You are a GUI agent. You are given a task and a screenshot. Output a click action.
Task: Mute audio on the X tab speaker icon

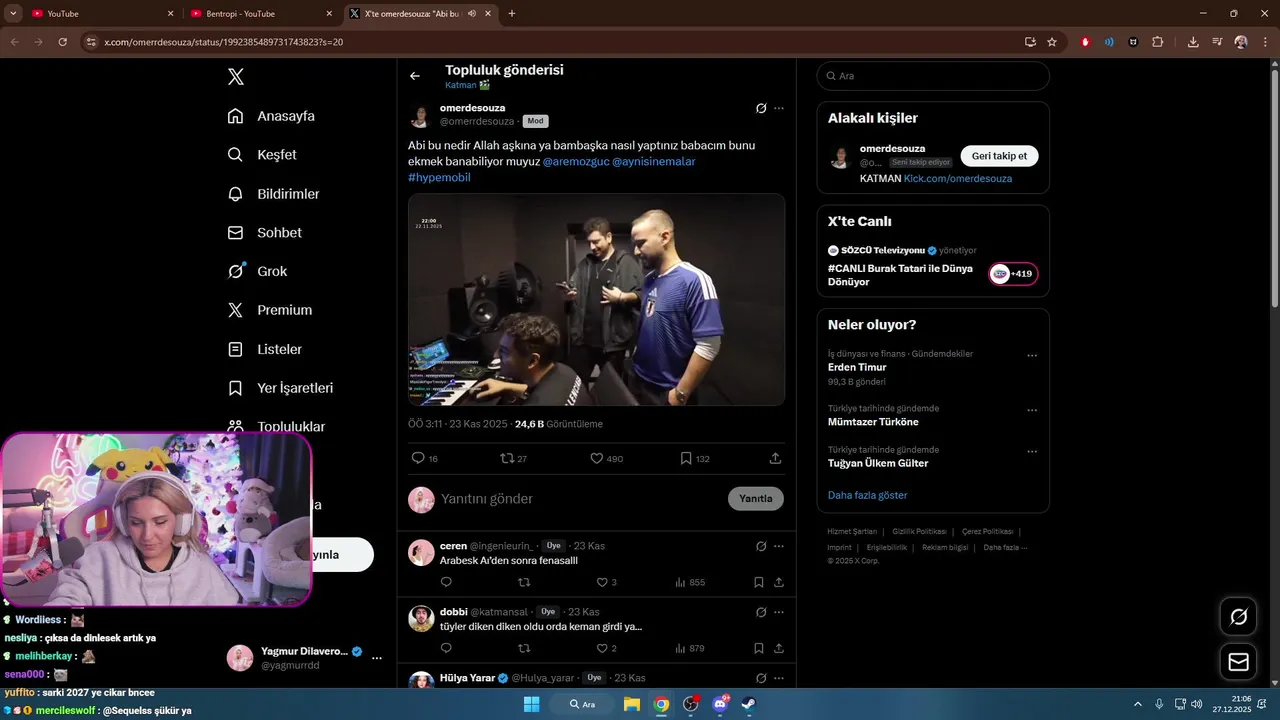(x=472, y=14)
